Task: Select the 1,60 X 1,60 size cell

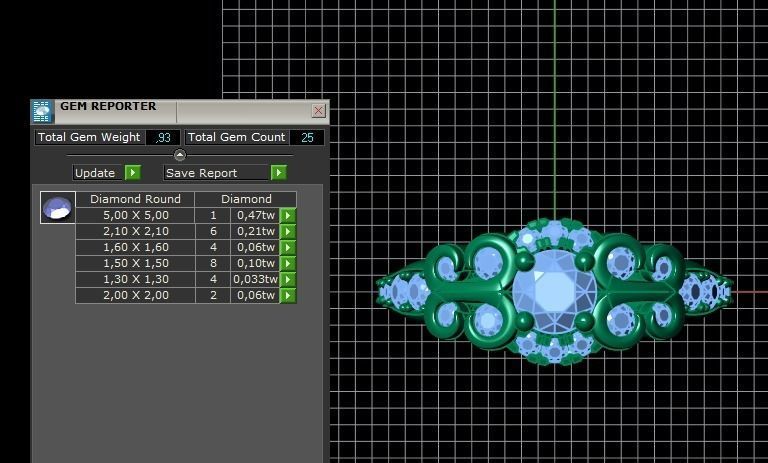Action: [136, 247]
